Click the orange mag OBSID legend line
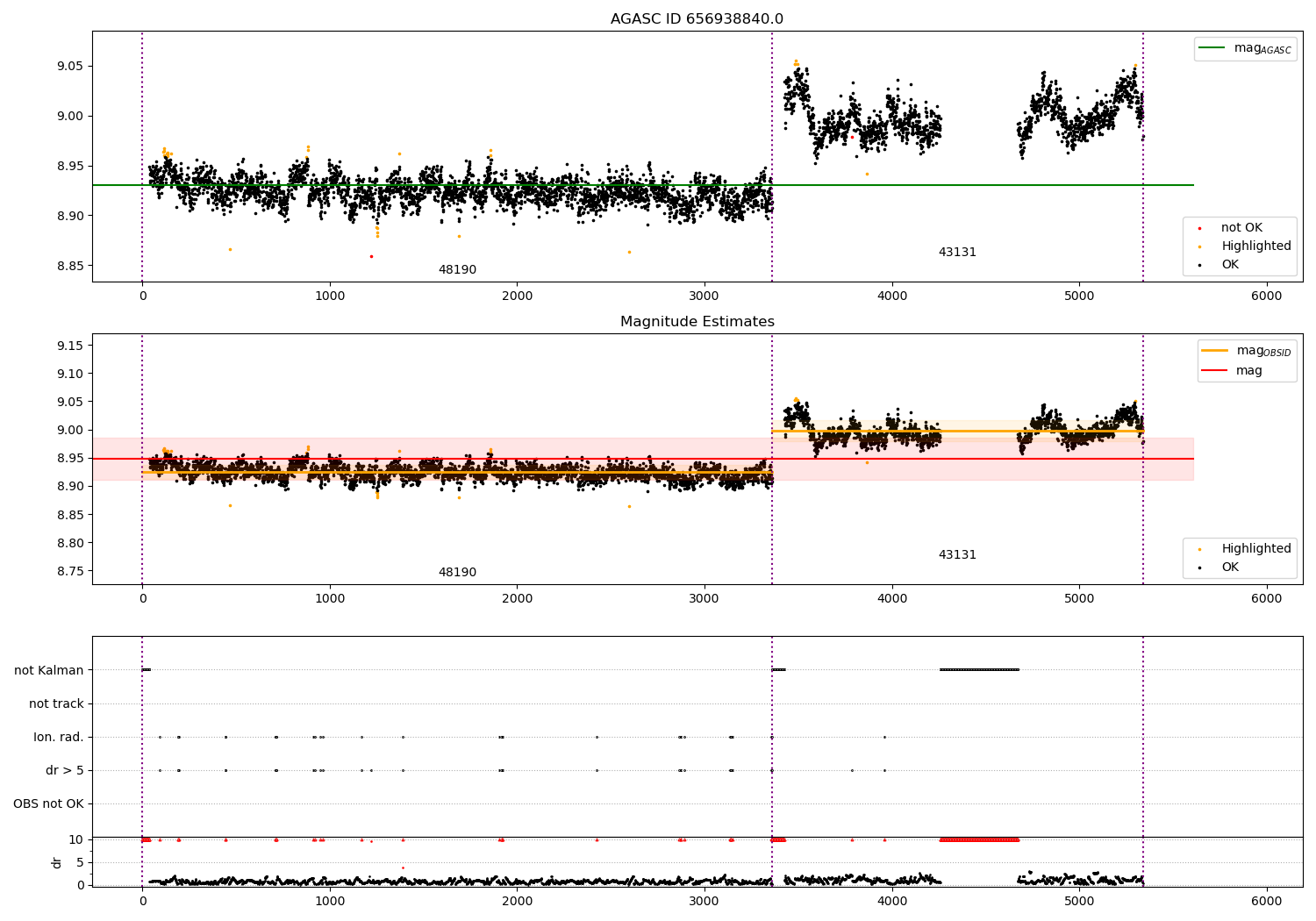 (1215, 351)
